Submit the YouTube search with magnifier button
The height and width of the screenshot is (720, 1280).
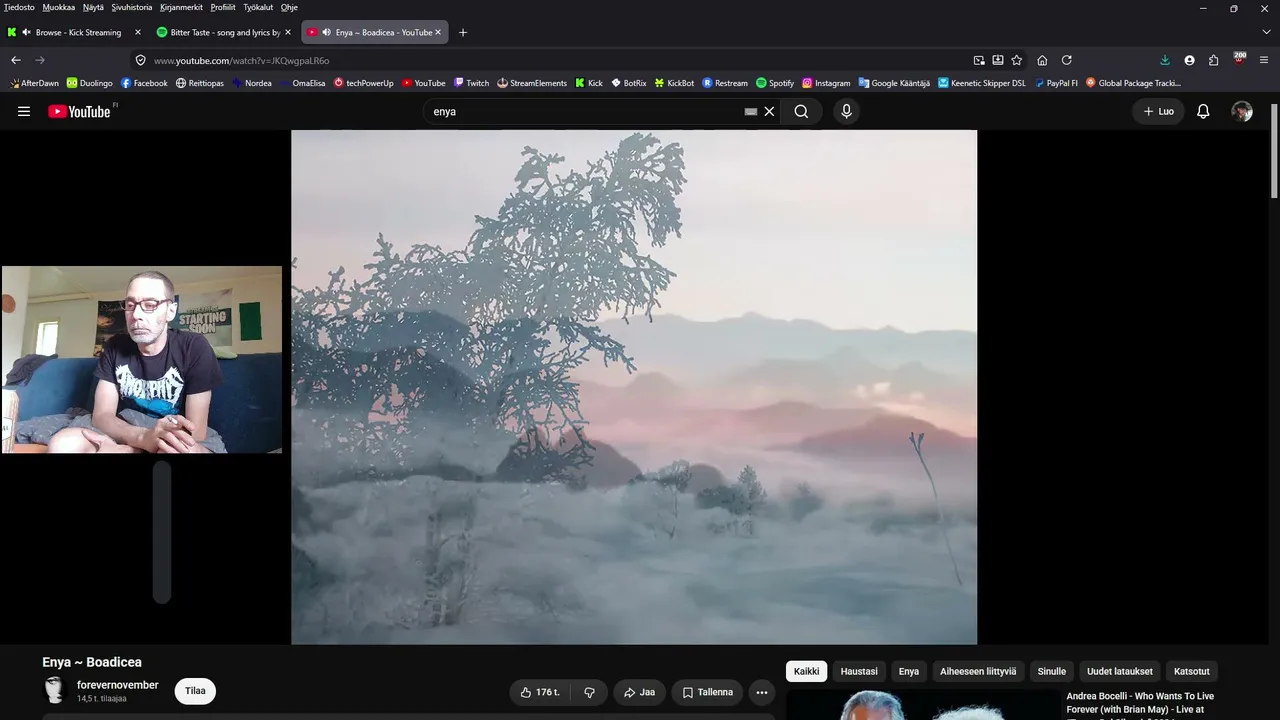pos(801,112)
